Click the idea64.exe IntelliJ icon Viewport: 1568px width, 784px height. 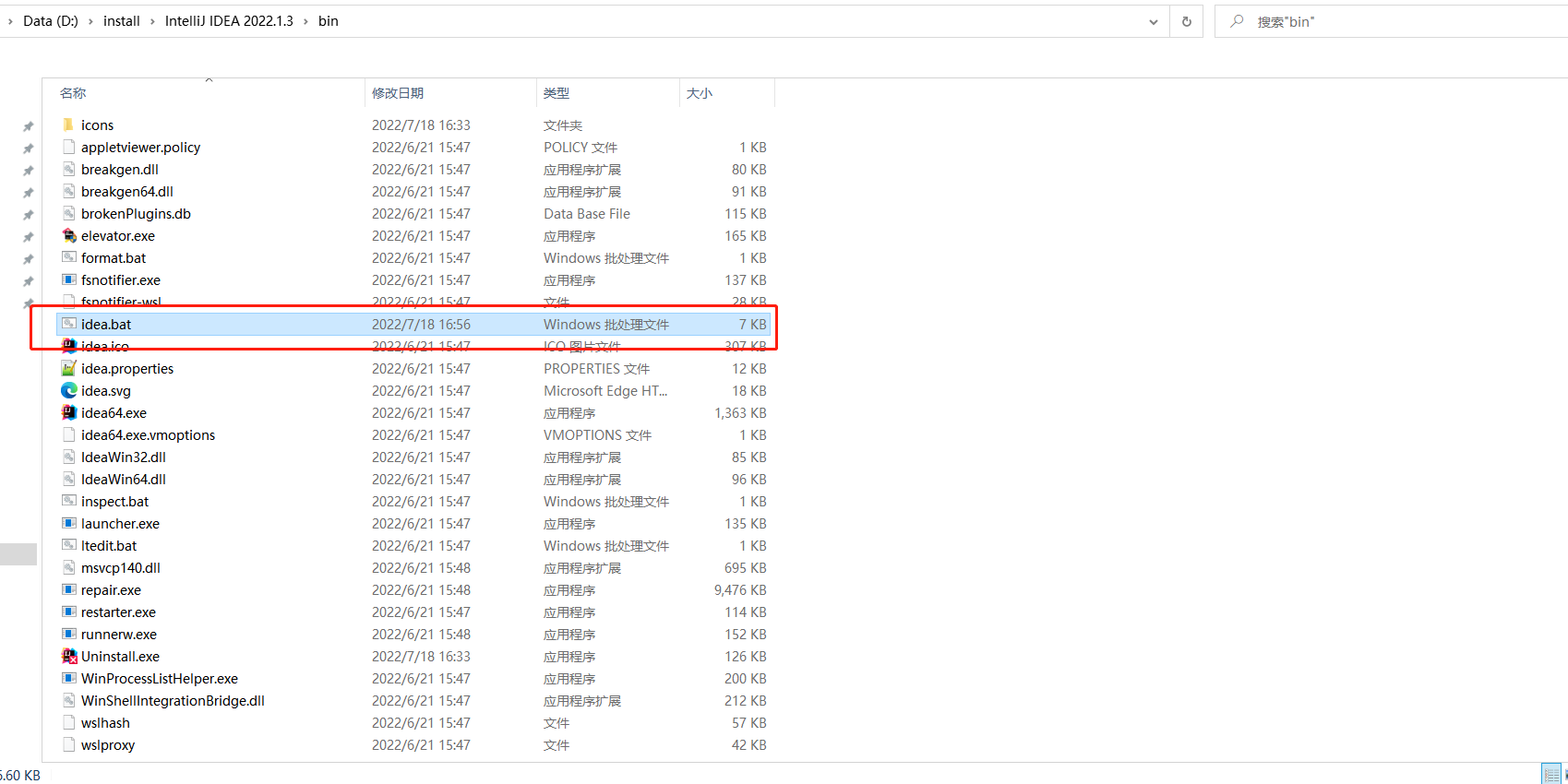coord(68,412)
